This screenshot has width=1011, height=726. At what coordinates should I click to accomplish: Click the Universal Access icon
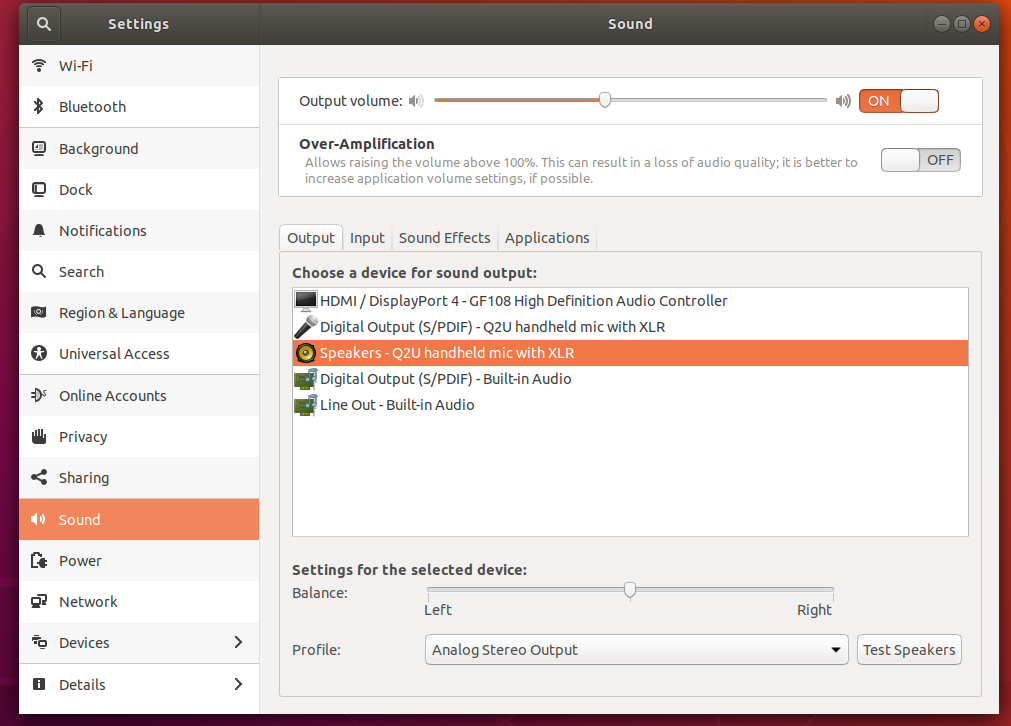coord(39,354)
